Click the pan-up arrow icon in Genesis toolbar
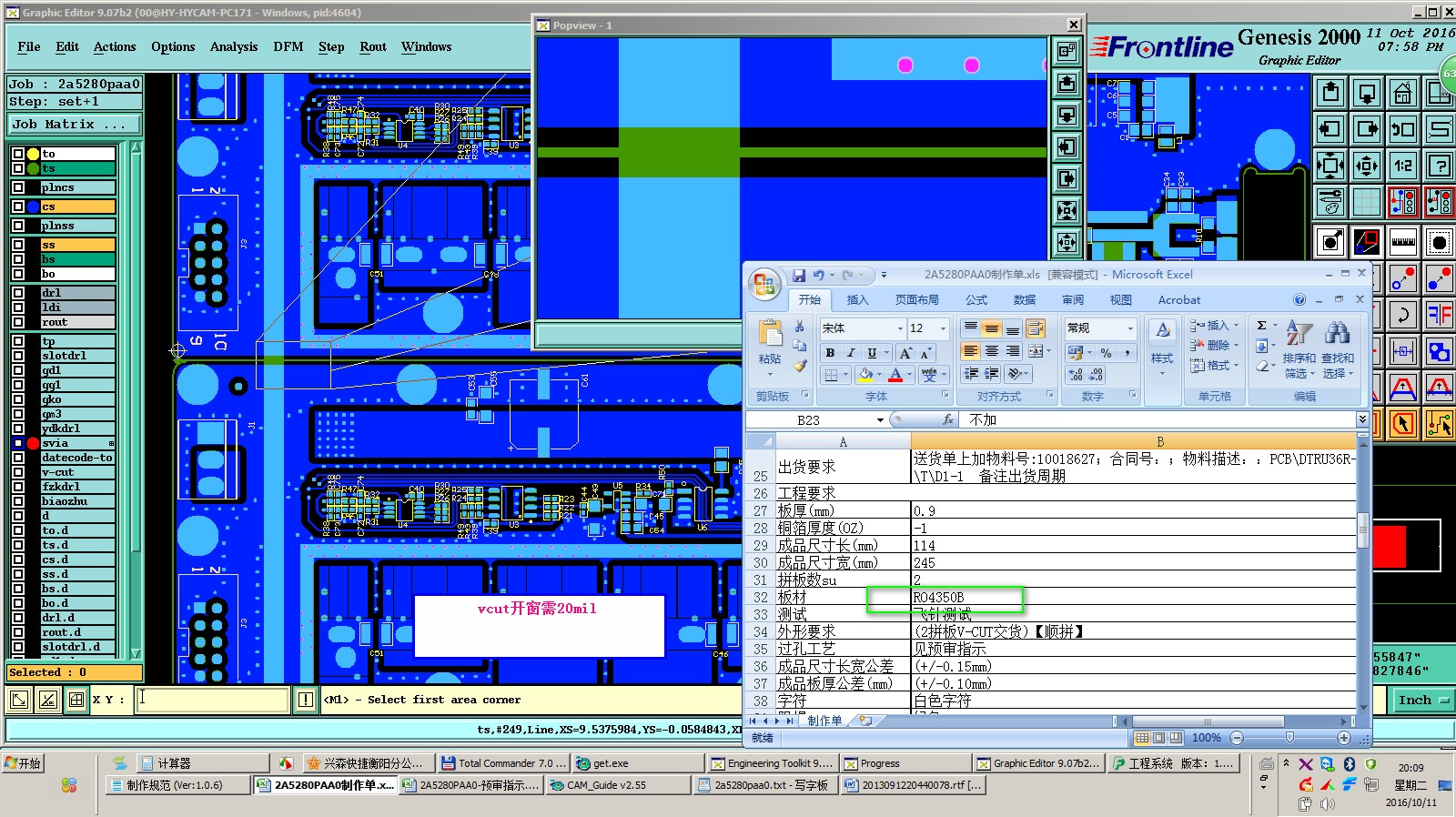Screen dimensions: 1456x817 pyautogui.click(x=1330, y=93)
